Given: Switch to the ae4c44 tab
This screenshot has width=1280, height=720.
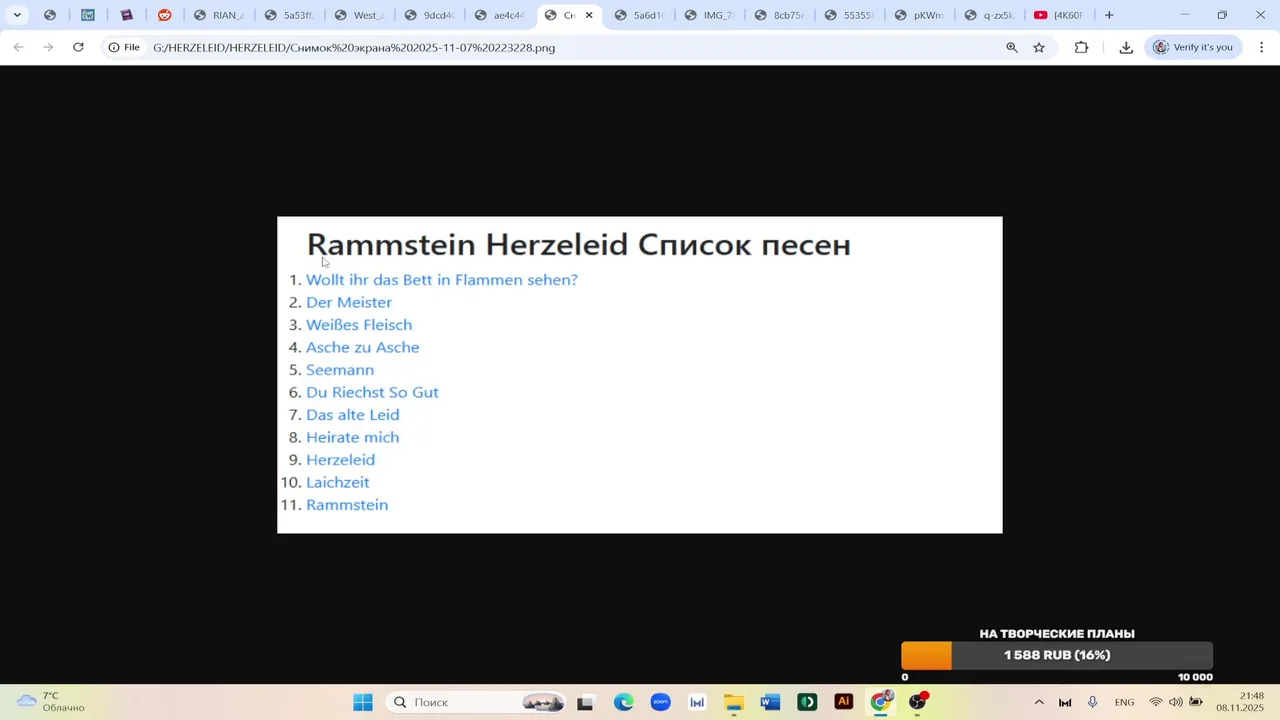Looking at the screenshot, I should [499, 15].
